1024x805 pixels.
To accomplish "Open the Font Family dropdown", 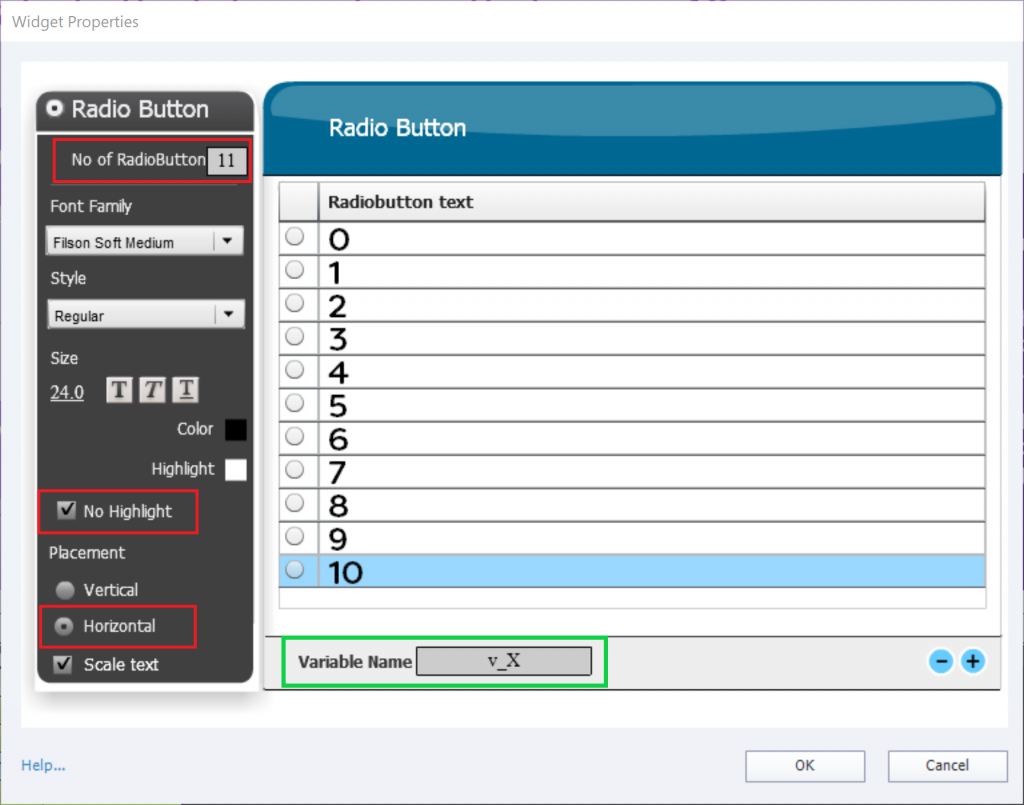I will coord(229,241).
